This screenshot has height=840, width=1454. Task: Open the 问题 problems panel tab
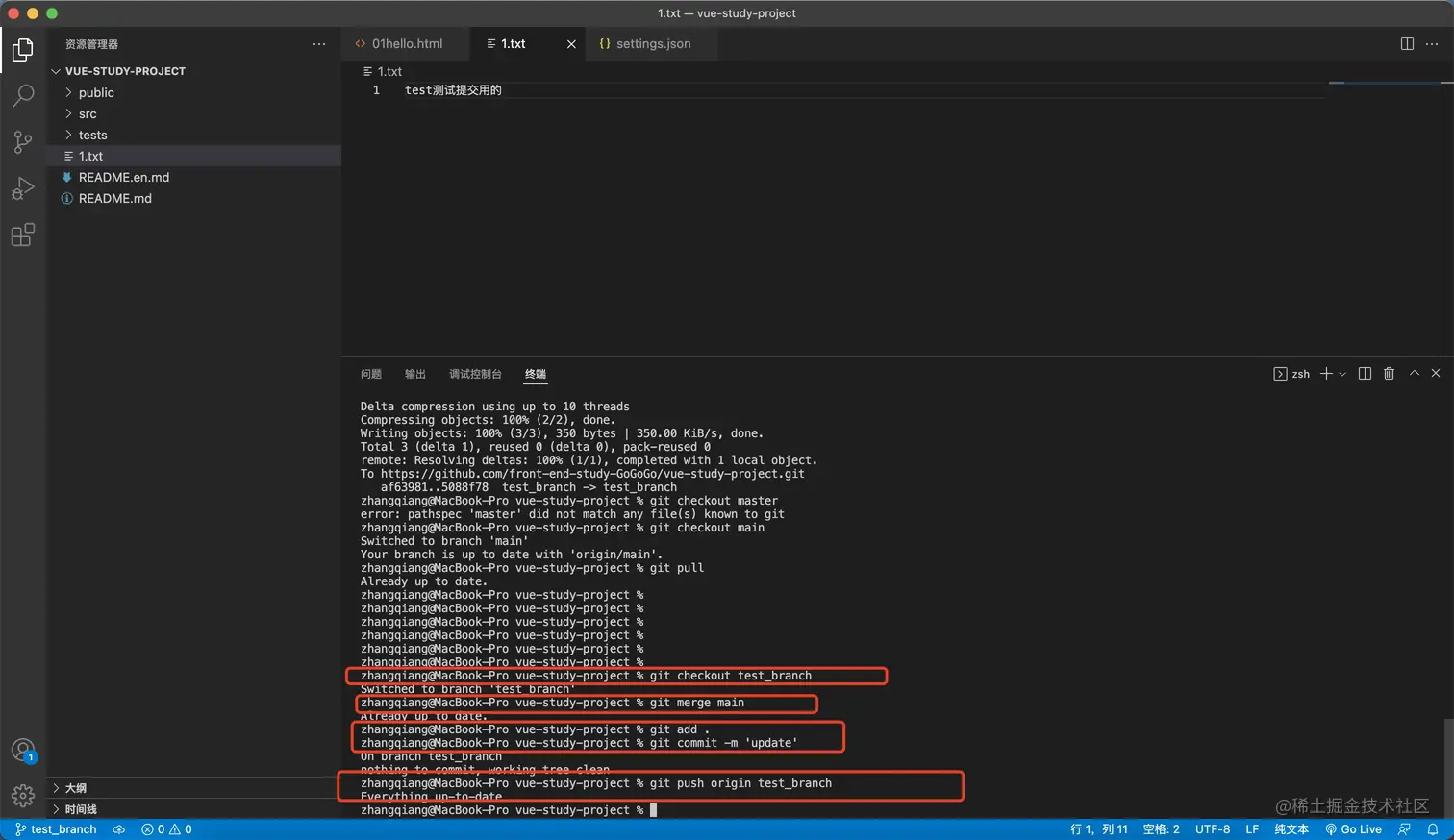tap(371, 374)
